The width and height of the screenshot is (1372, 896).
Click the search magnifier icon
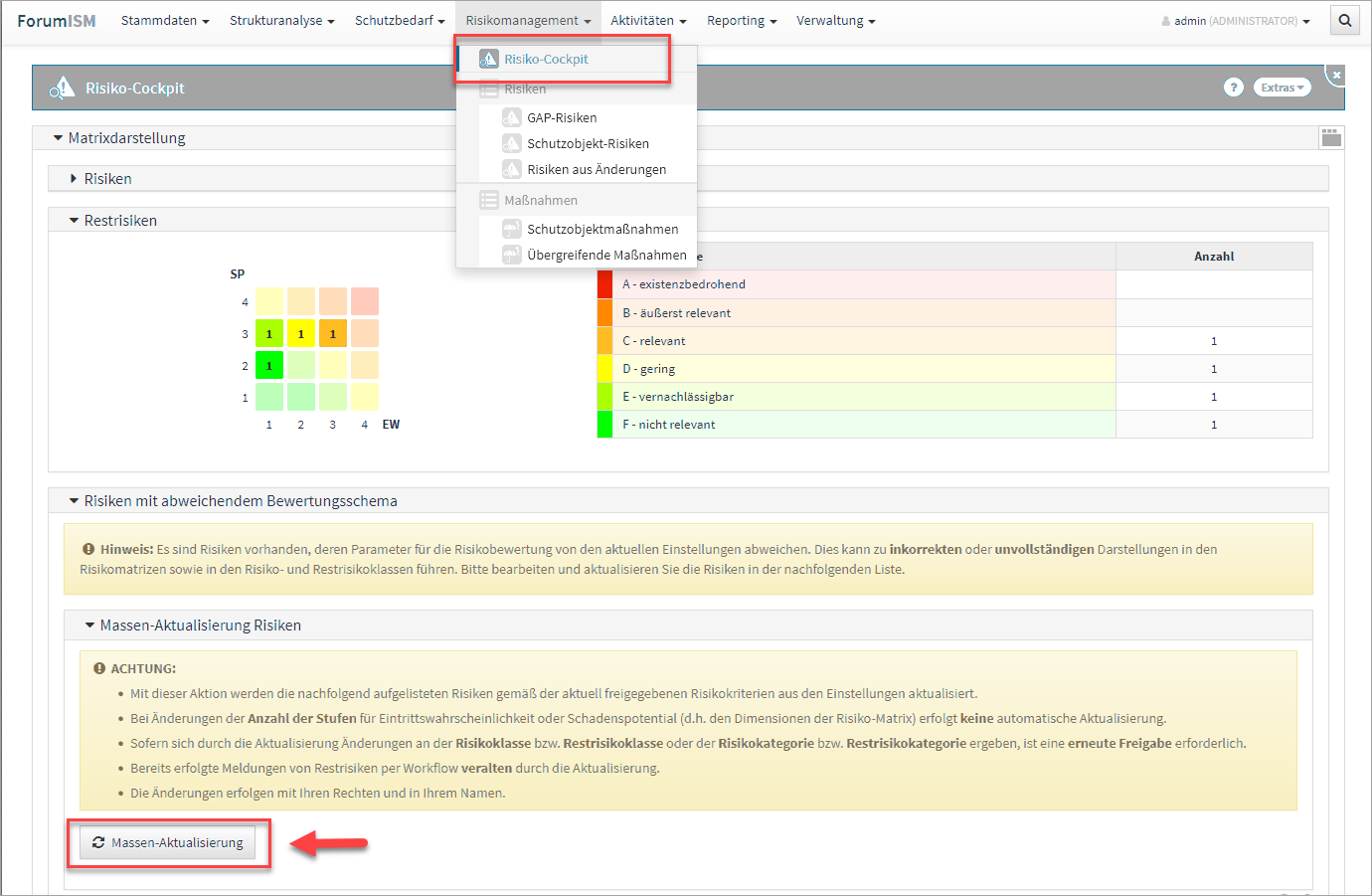[1344, 21]
